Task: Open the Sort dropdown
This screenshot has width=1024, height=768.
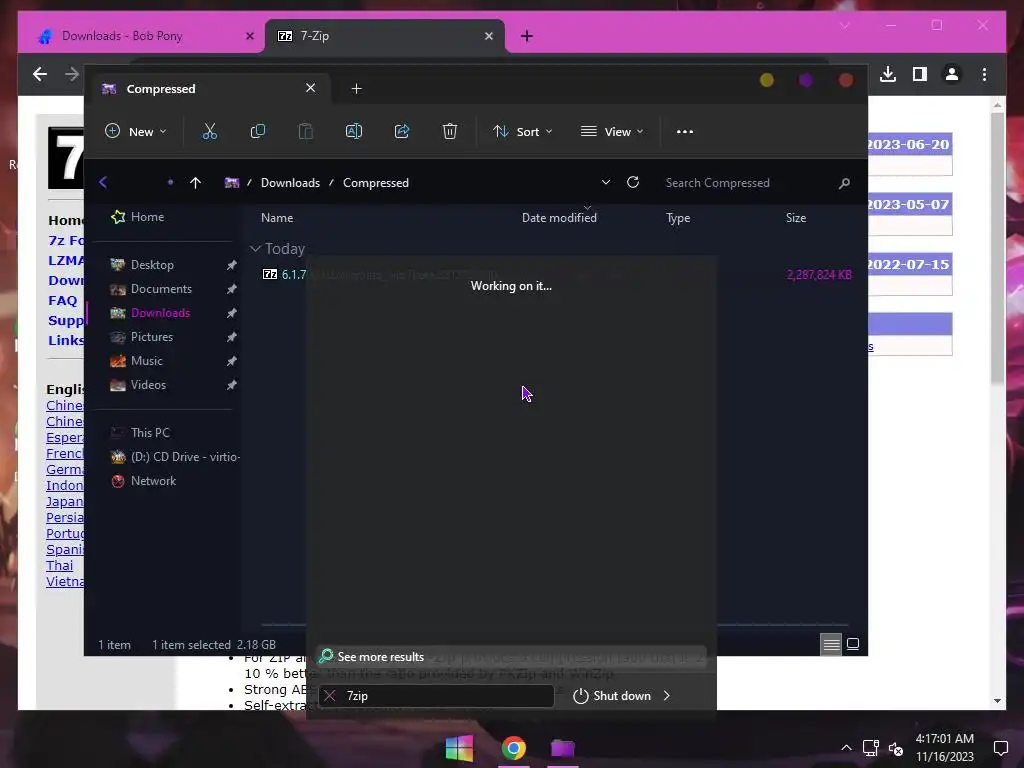Action: click(522, 131)
